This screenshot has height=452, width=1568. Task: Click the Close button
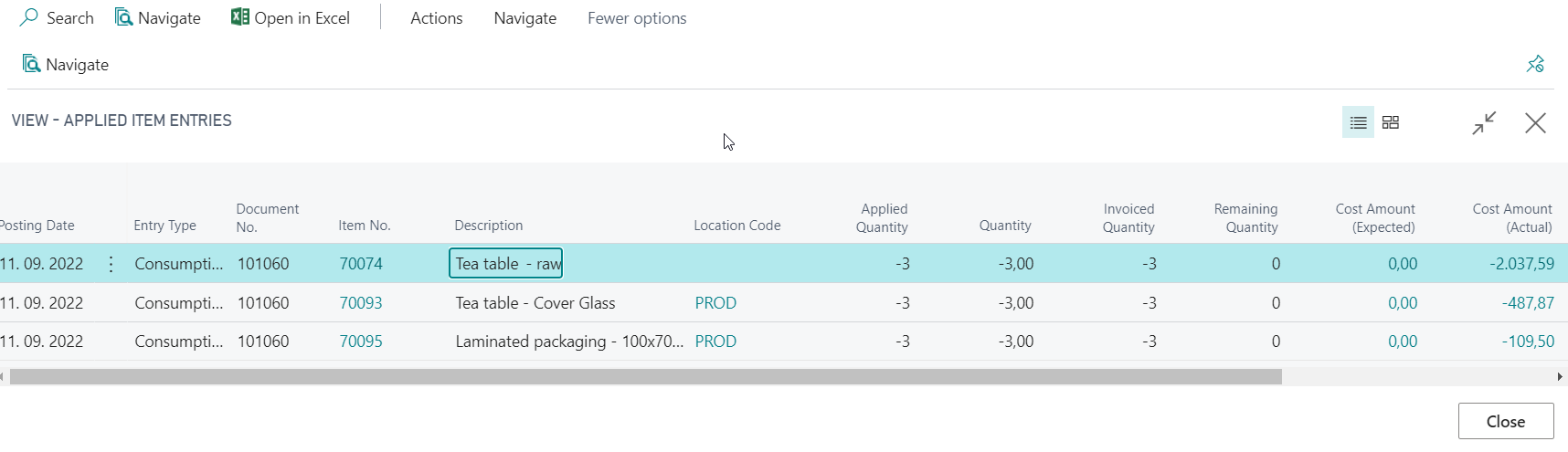1506,421
